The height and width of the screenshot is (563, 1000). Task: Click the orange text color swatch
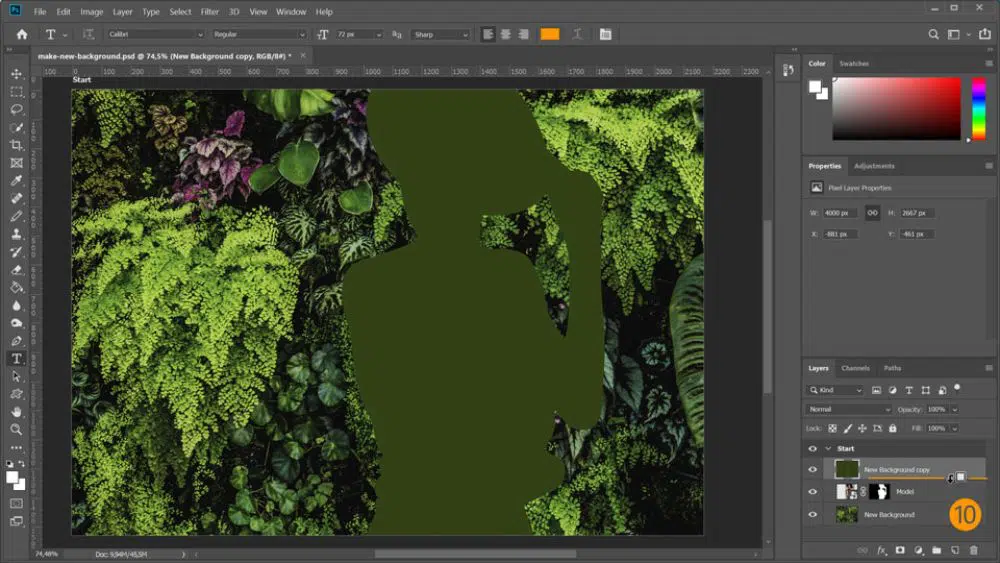click(549, 34)
